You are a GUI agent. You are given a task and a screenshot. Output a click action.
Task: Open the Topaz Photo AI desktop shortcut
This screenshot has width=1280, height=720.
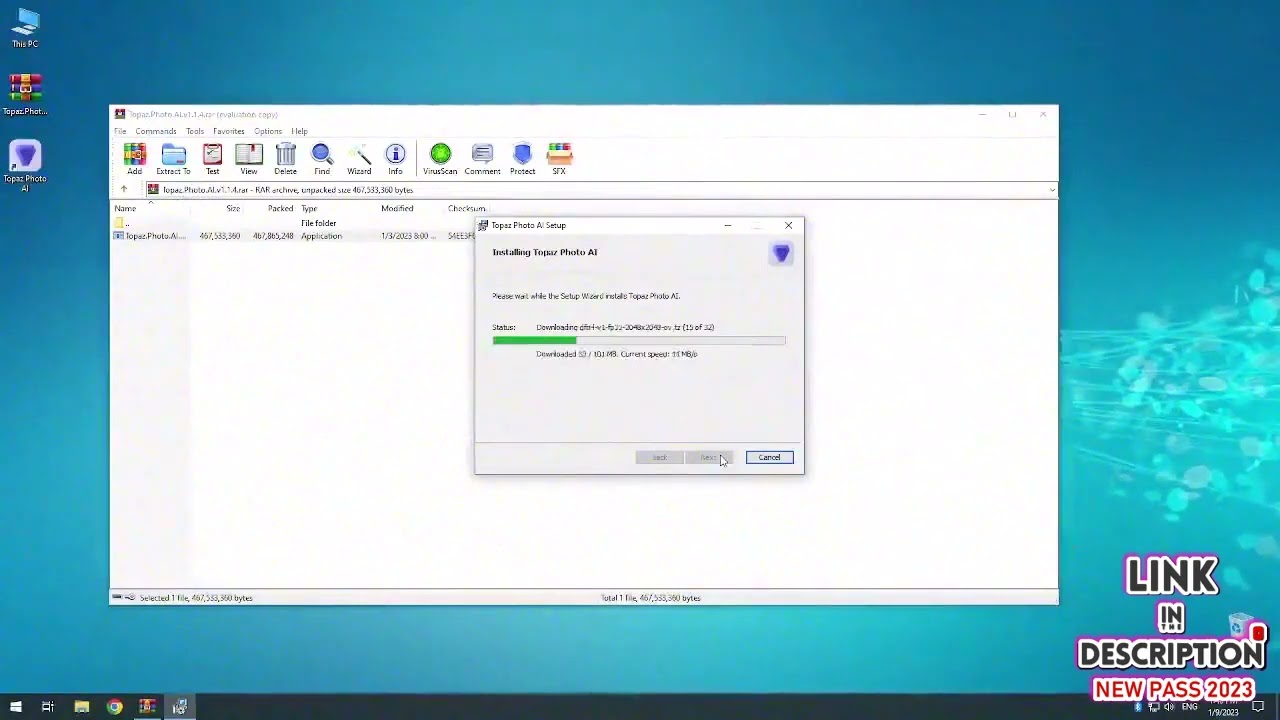click(x=25, y=167)
